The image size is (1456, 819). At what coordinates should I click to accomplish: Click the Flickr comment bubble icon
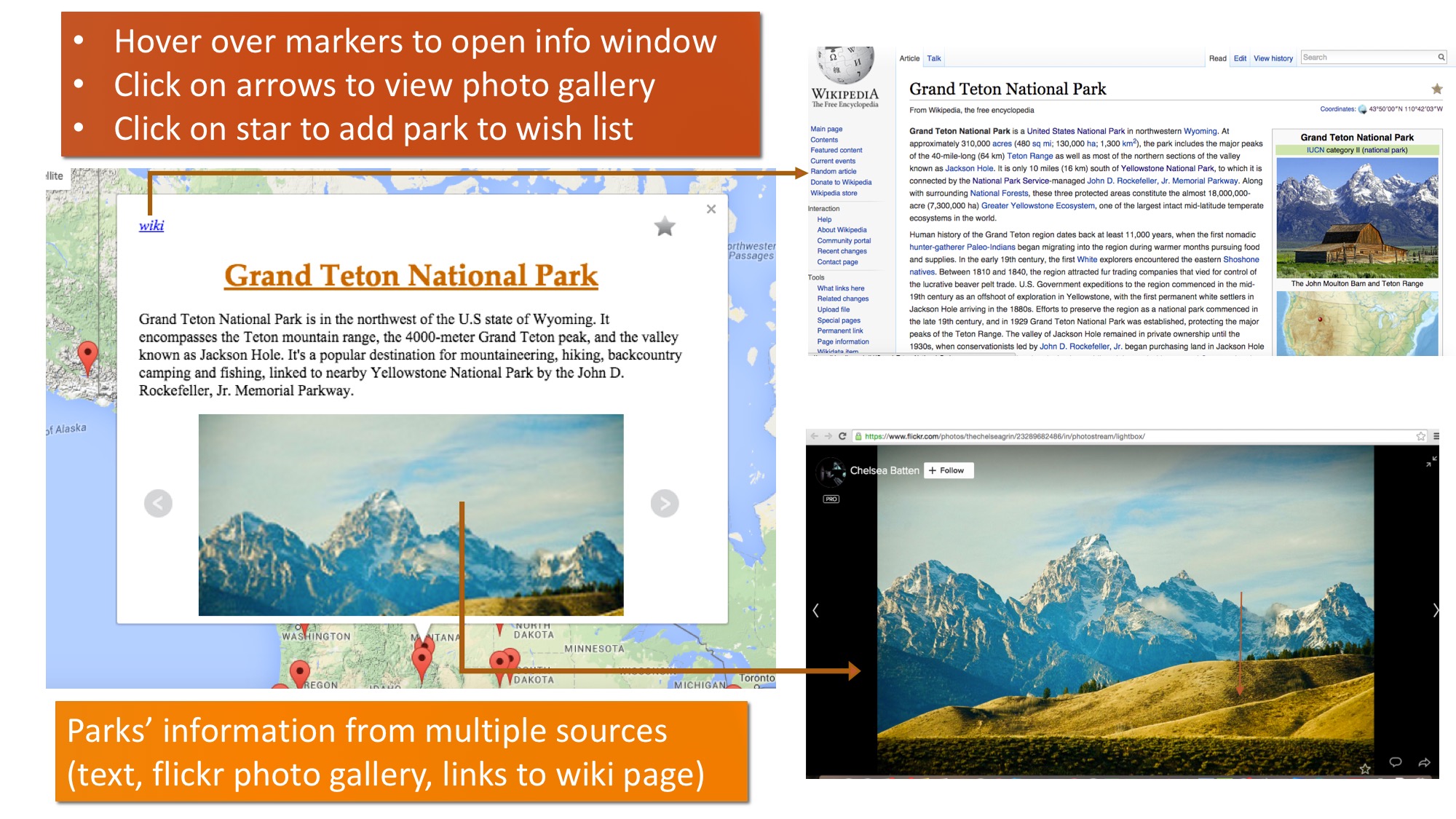[x=1396, y=762]
